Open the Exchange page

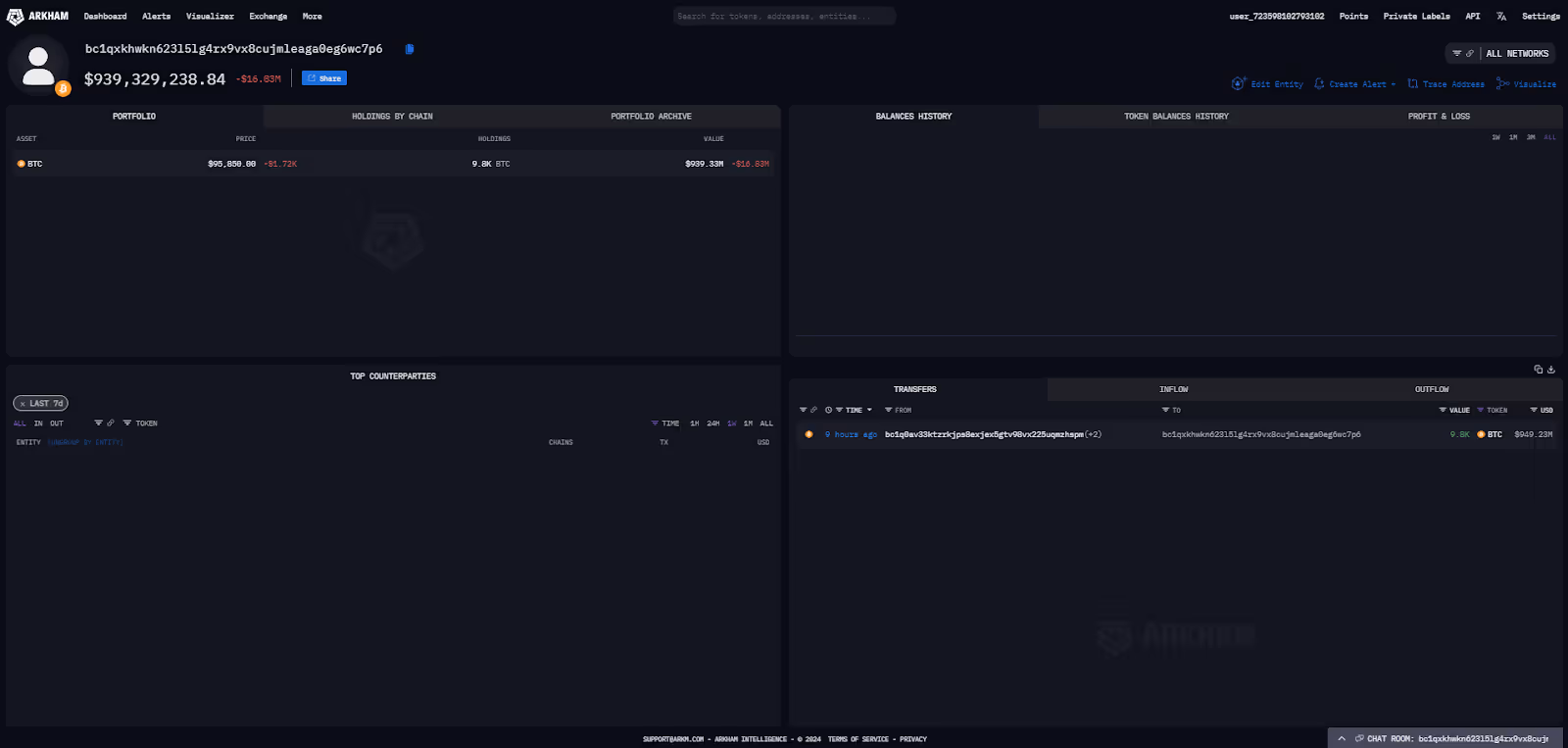pyautogui.click(x=268, y=17)
